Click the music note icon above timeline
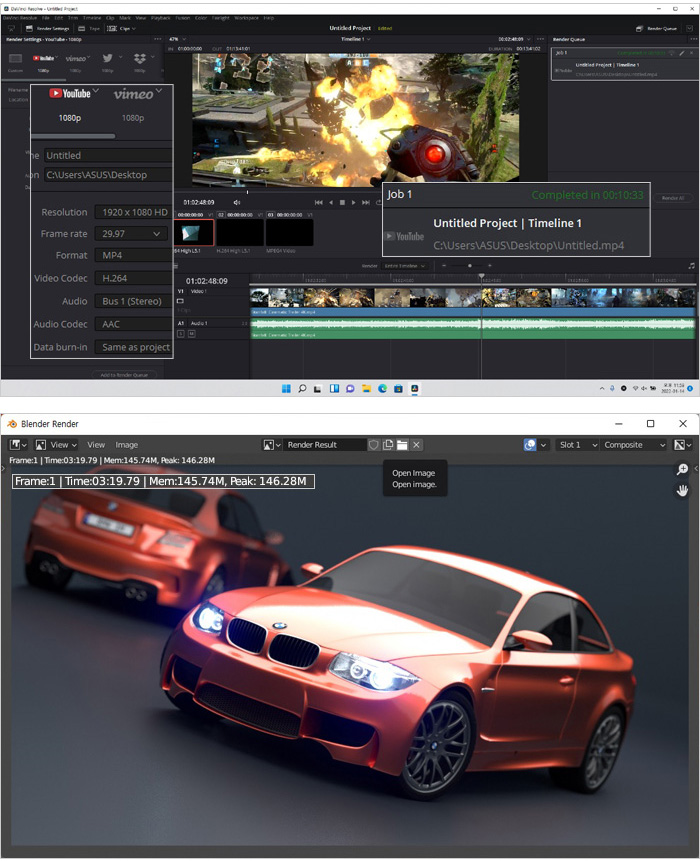 tap(691, 266)
